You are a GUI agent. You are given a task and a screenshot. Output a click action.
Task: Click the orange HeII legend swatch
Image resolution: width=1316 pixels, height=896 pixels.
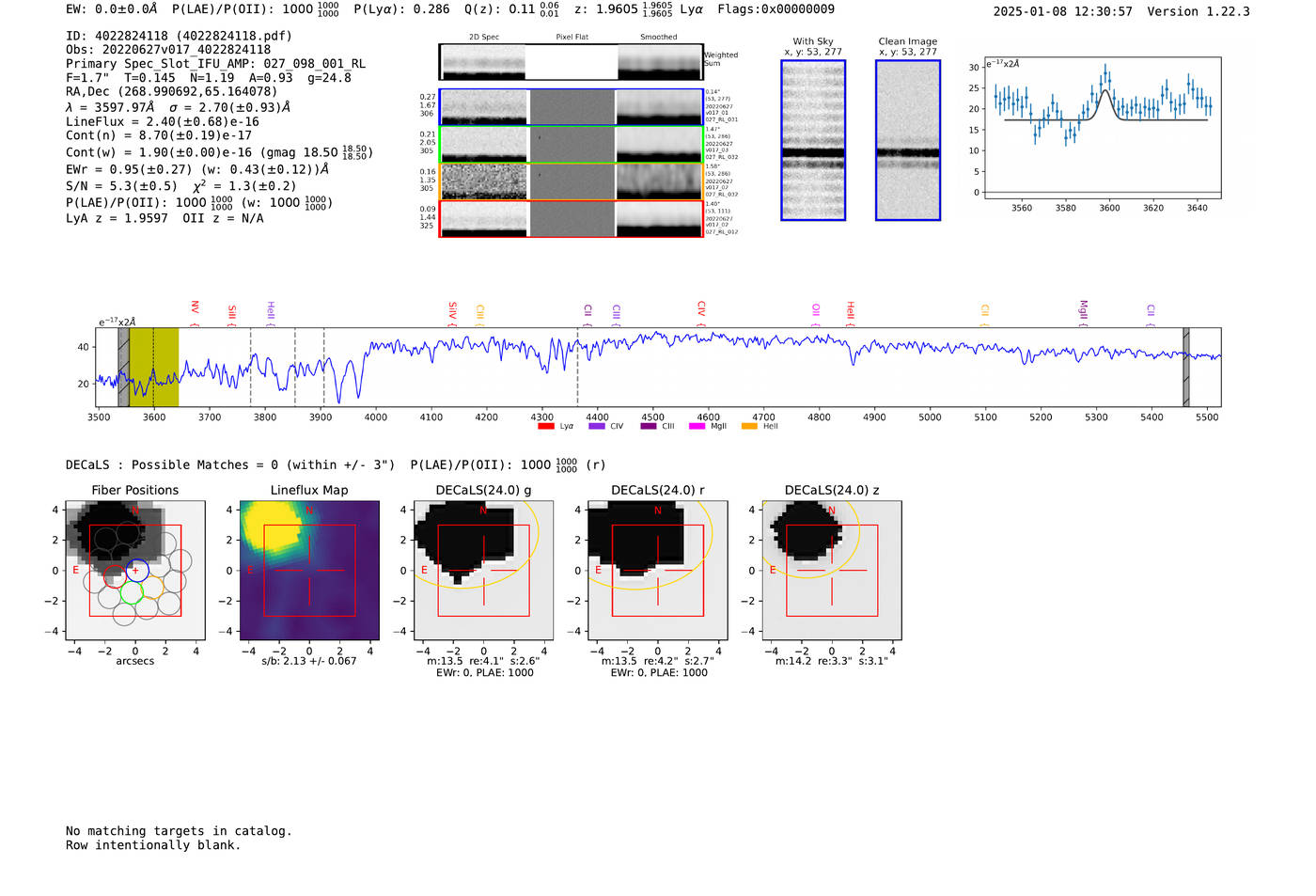coord(749,427)
